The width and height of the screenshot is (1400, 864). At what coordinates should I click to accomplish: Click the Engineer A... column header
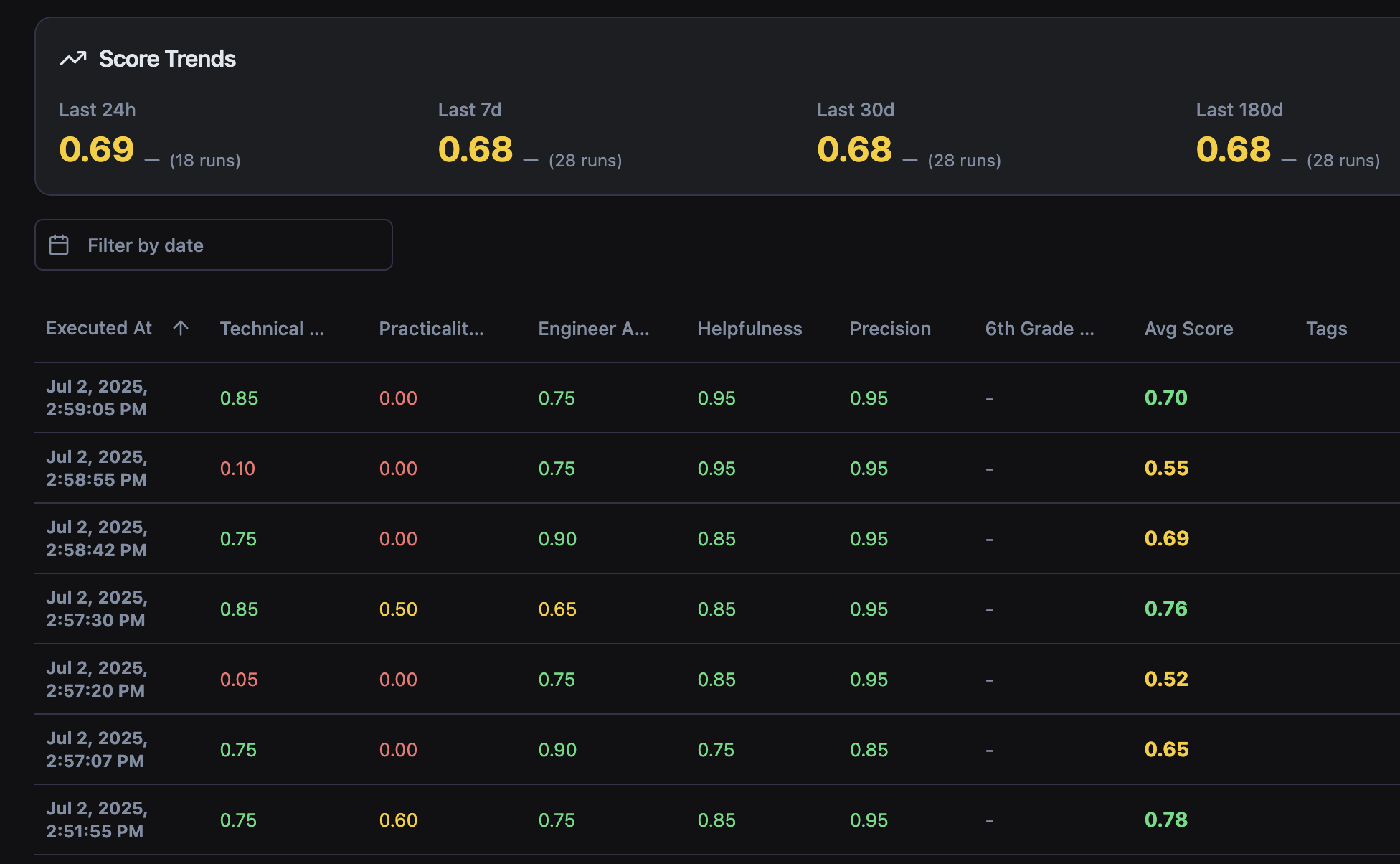pyautogui.click(x=593, y=329)
